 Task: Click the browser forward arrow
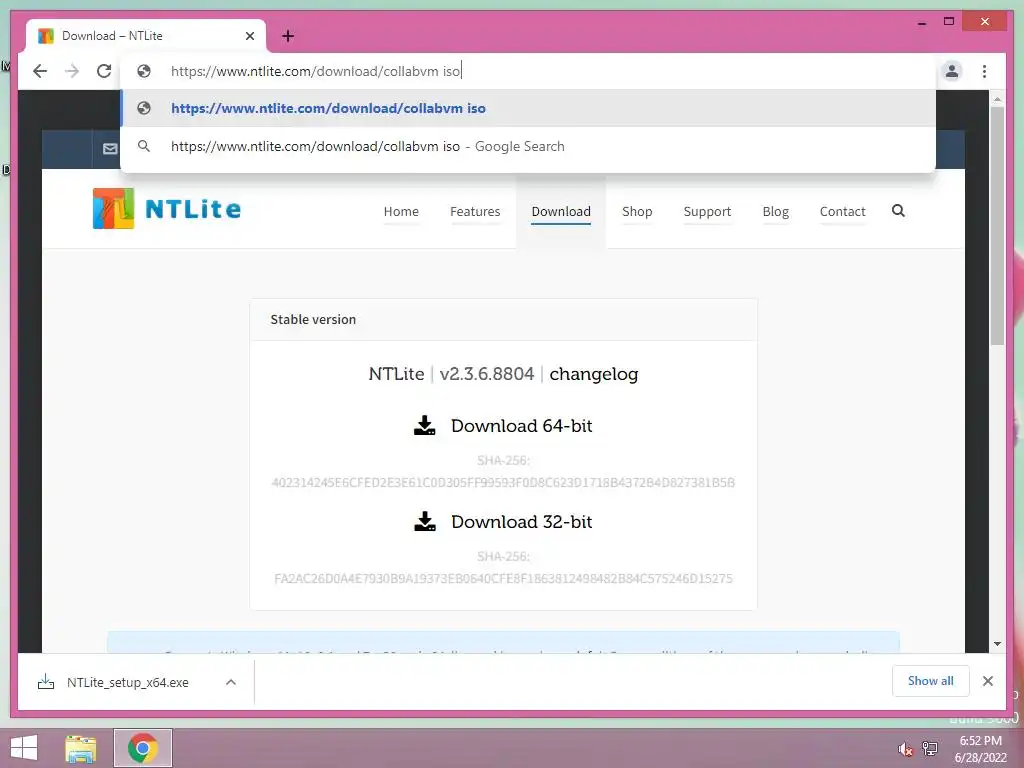point(72,71)
